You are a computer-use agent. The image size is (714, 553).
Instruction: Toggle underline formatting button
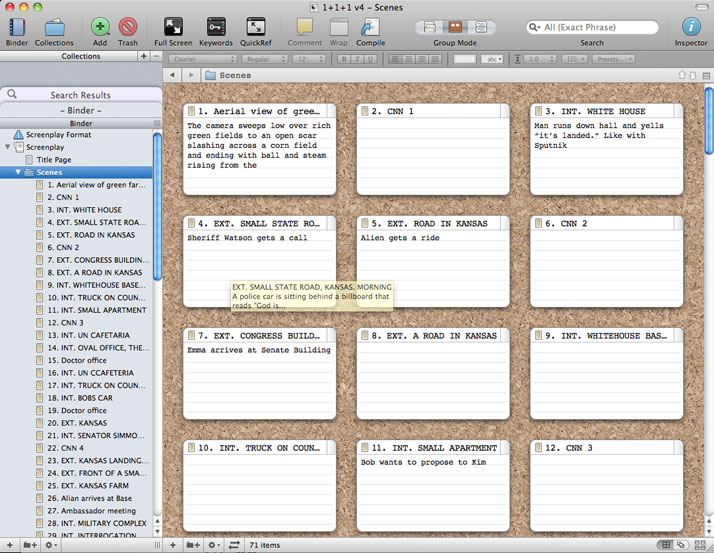click(x=371, y=59)
